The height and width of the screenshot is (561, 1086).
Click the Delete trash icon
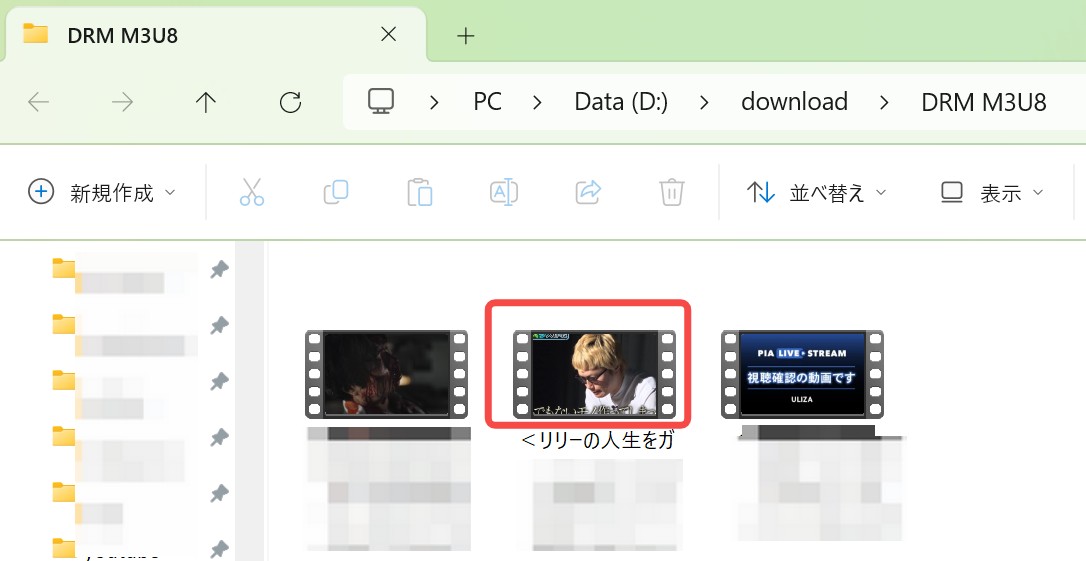(x=672, y=192)
